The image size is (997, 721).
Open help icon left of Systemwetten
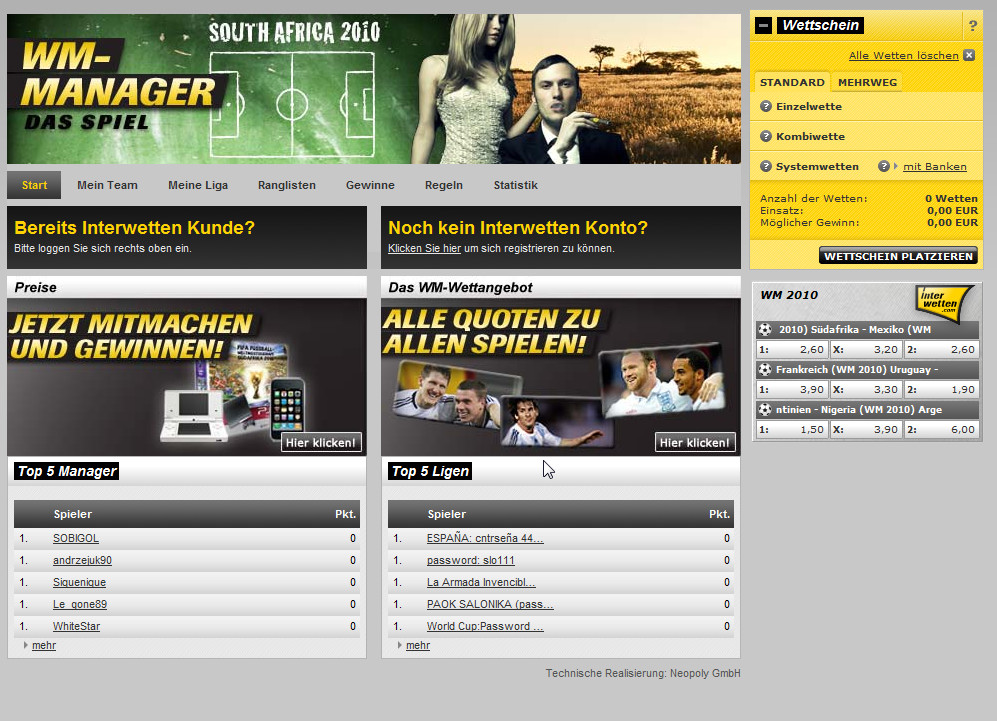pos(766,166)
